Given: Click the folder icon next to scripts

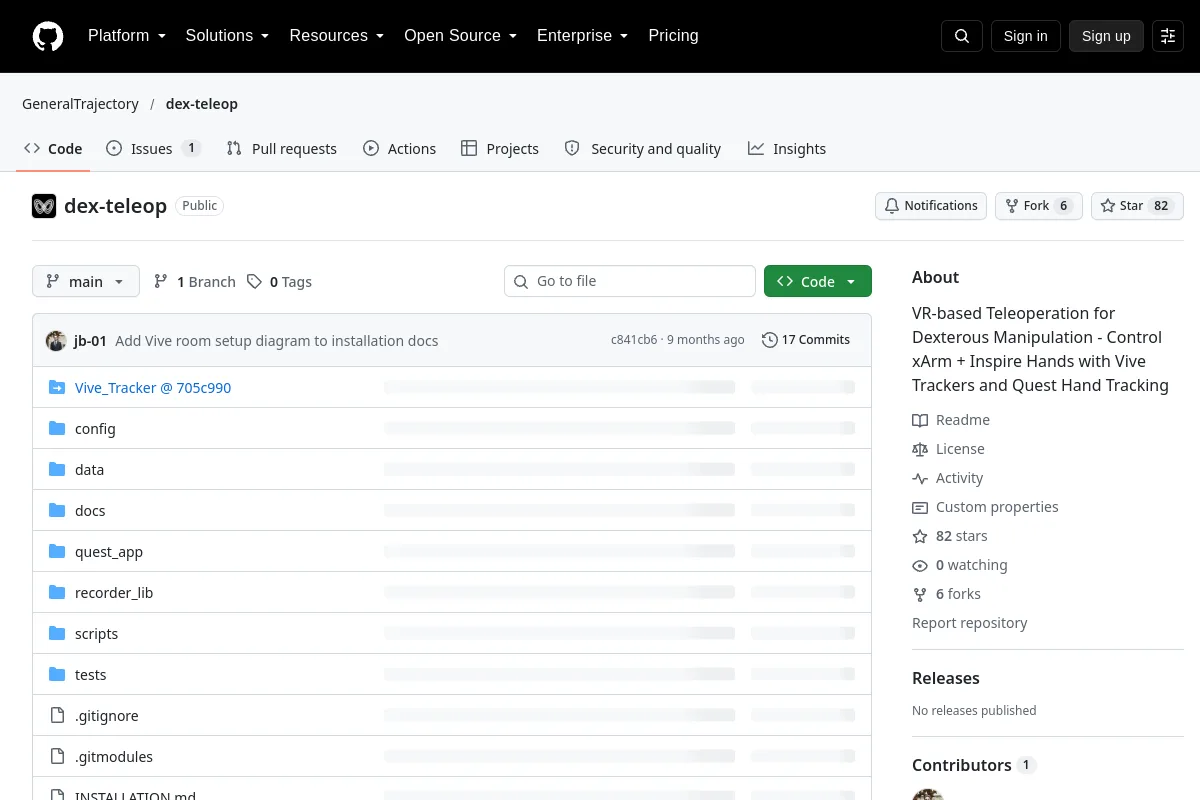Looking at the screenshot, I should click(x=57, y=633).
